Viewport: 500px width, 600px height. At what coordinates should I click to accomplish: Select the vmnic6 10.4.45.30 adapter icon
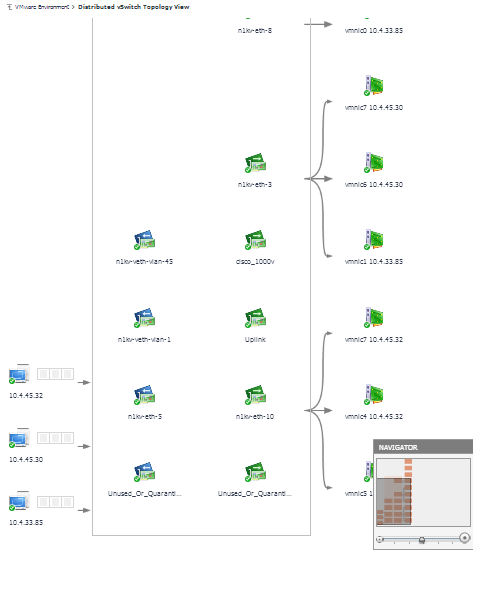pos(373,163)
